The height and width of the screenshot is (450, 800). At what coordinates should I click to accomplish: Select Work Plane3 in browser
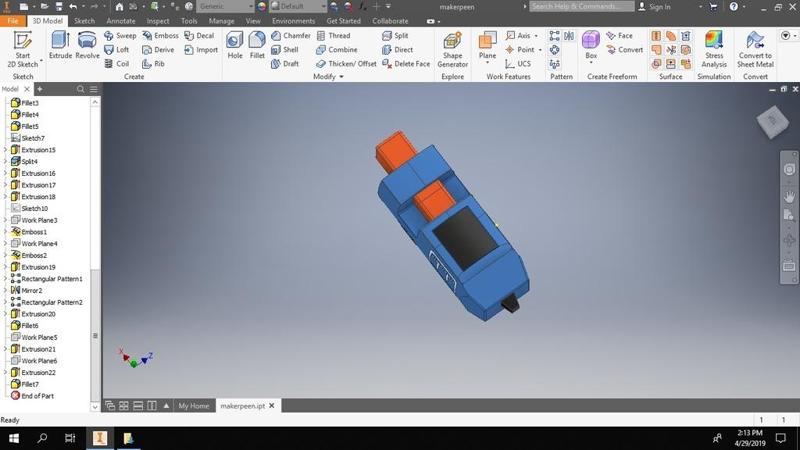pos(34,220)
